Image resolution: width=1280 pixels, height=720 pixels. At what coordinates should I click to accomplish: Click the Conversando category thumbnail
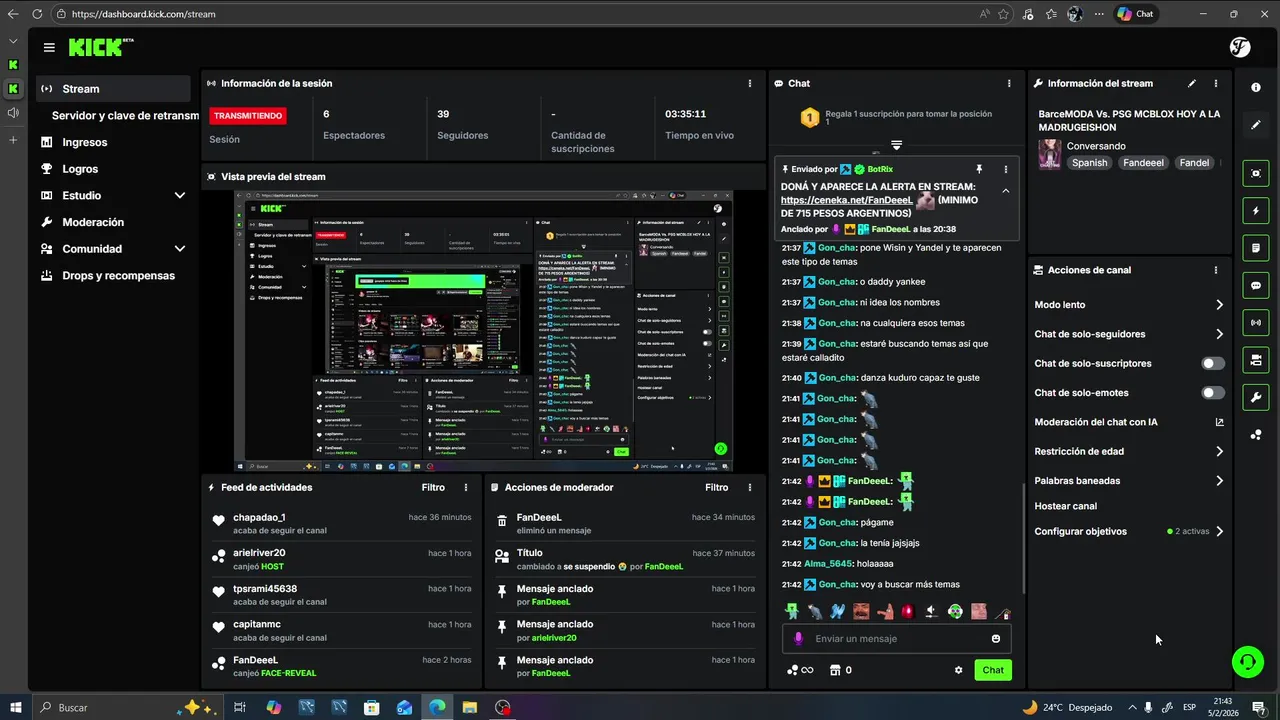[x=1050, y=154]
